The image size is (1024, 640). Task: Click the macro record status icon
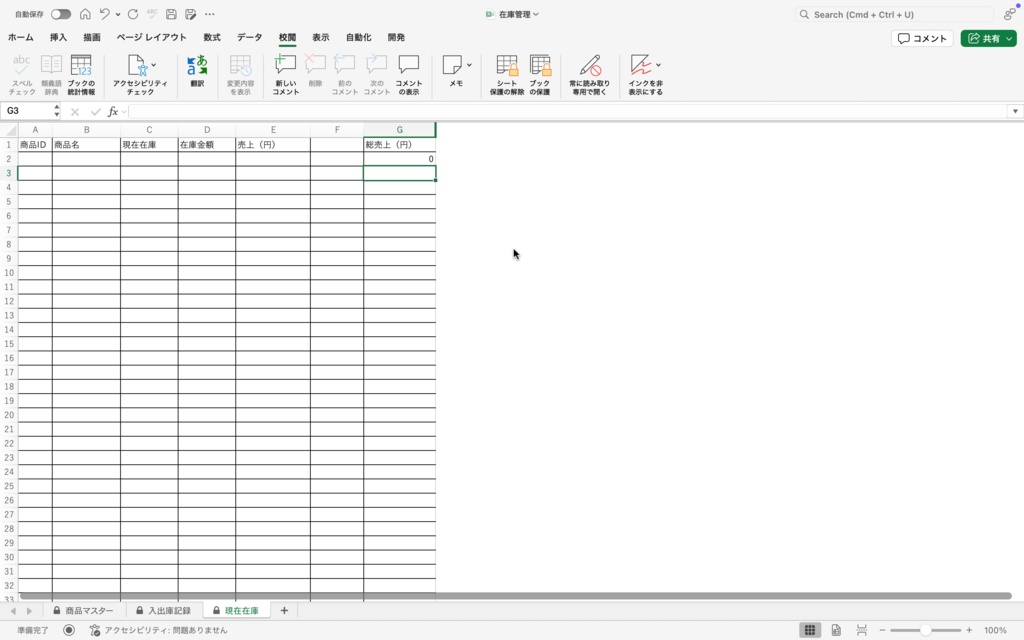pyautogui.click(x=69, y=630)
